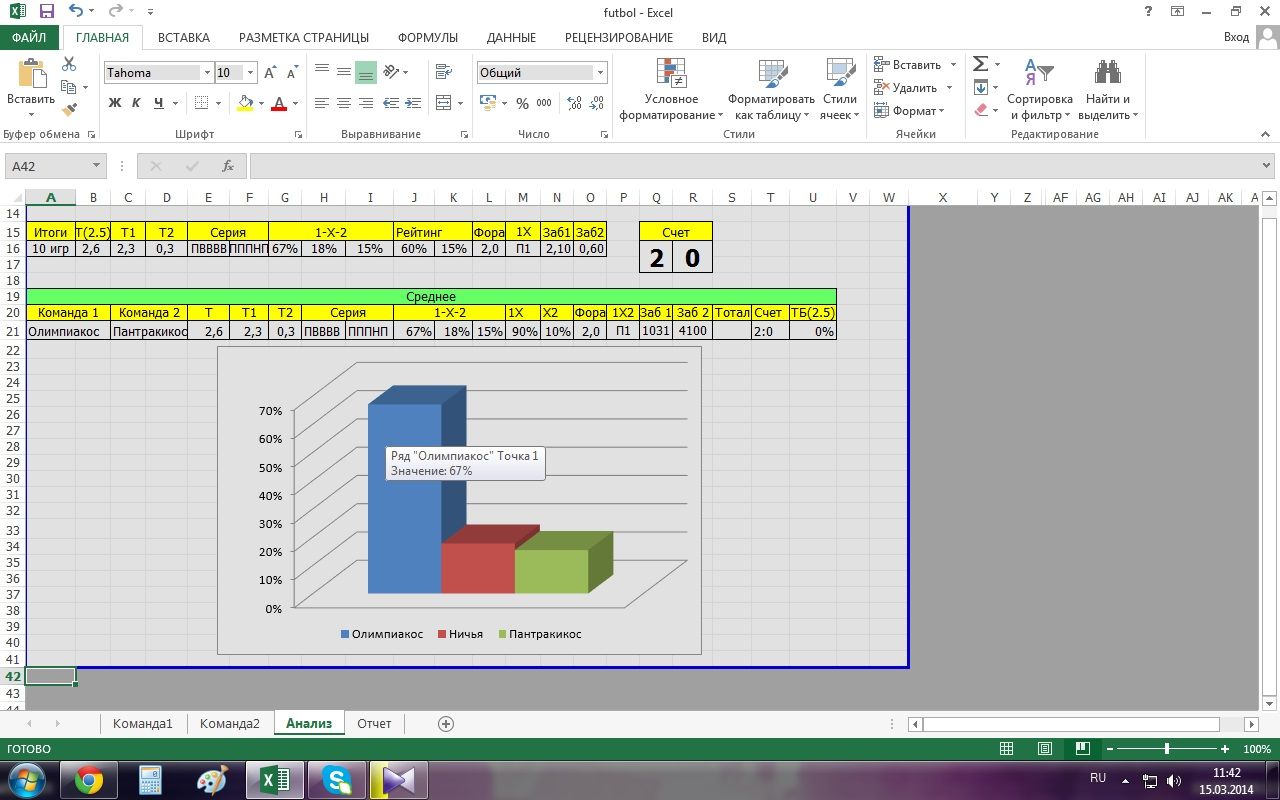Screen dimensions: 1280x800
Task: Open the ФАЙЛ menu tab
Action: 30,37
